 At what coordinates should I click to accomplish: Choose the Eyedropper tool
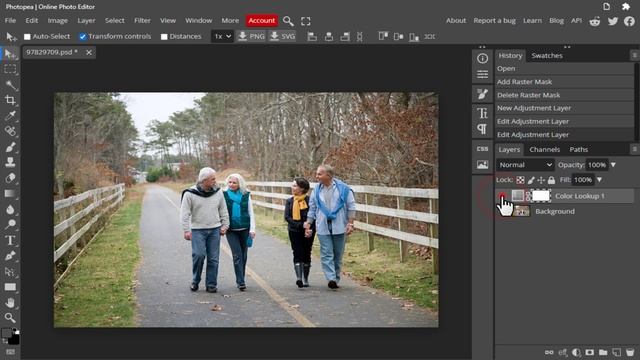click(x=10, y=116)
